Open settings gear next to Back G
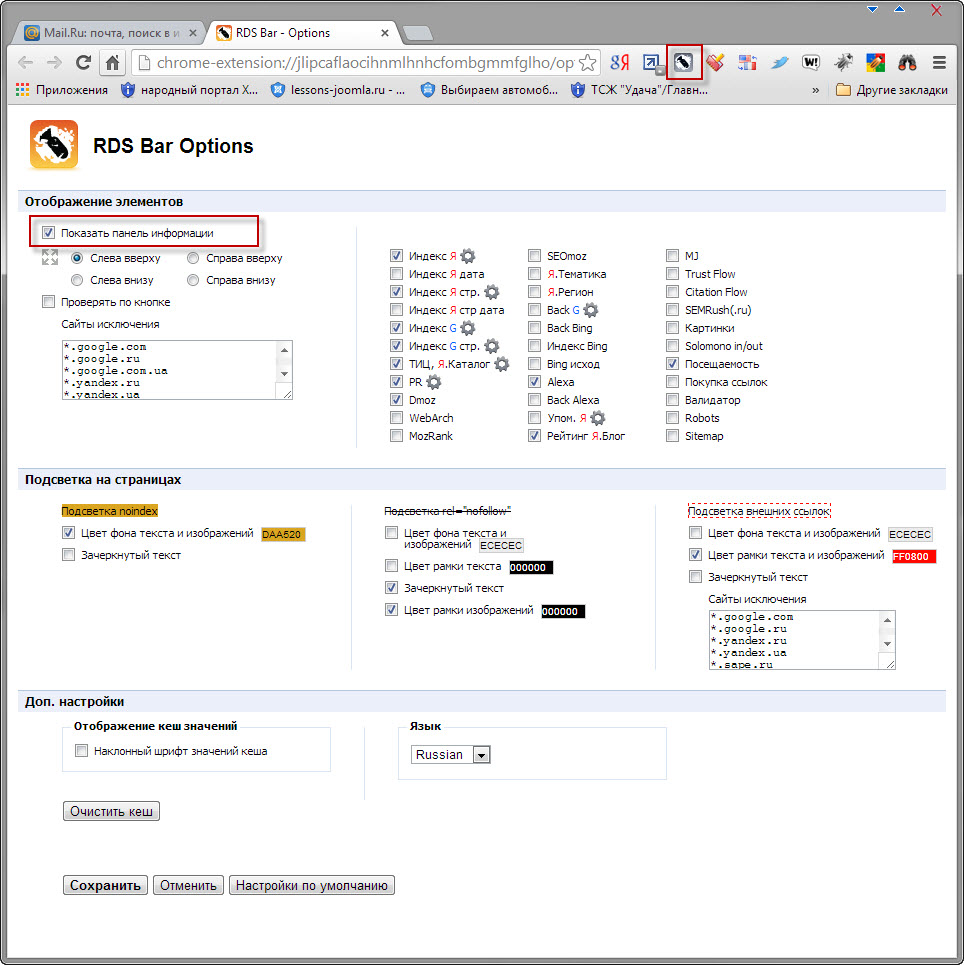This screenshot has width=964, height=965. coord(590,310)
